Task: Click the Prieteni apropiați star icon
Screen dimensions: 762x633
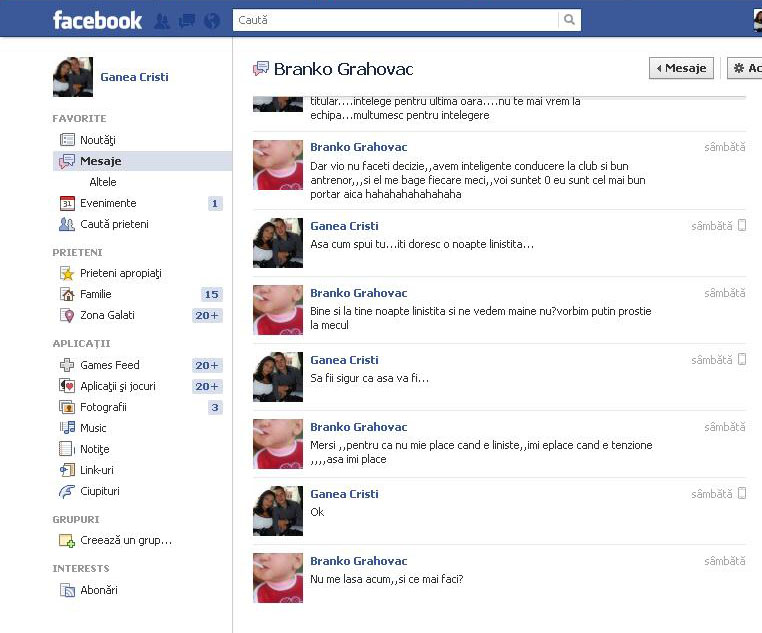Action: click(67, 273)
